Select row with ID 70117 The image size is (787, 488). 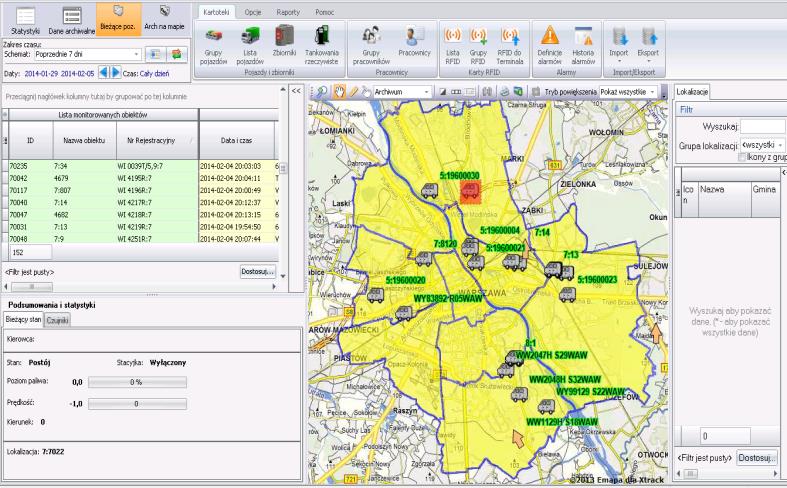141,190
